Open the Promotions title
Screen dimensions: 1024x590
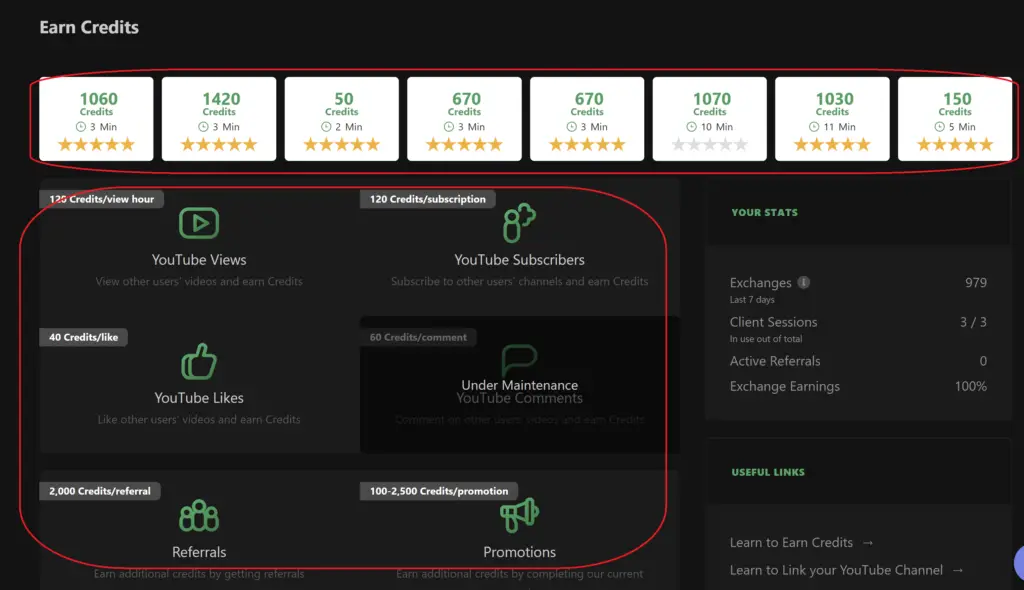(x=519, y=552)
